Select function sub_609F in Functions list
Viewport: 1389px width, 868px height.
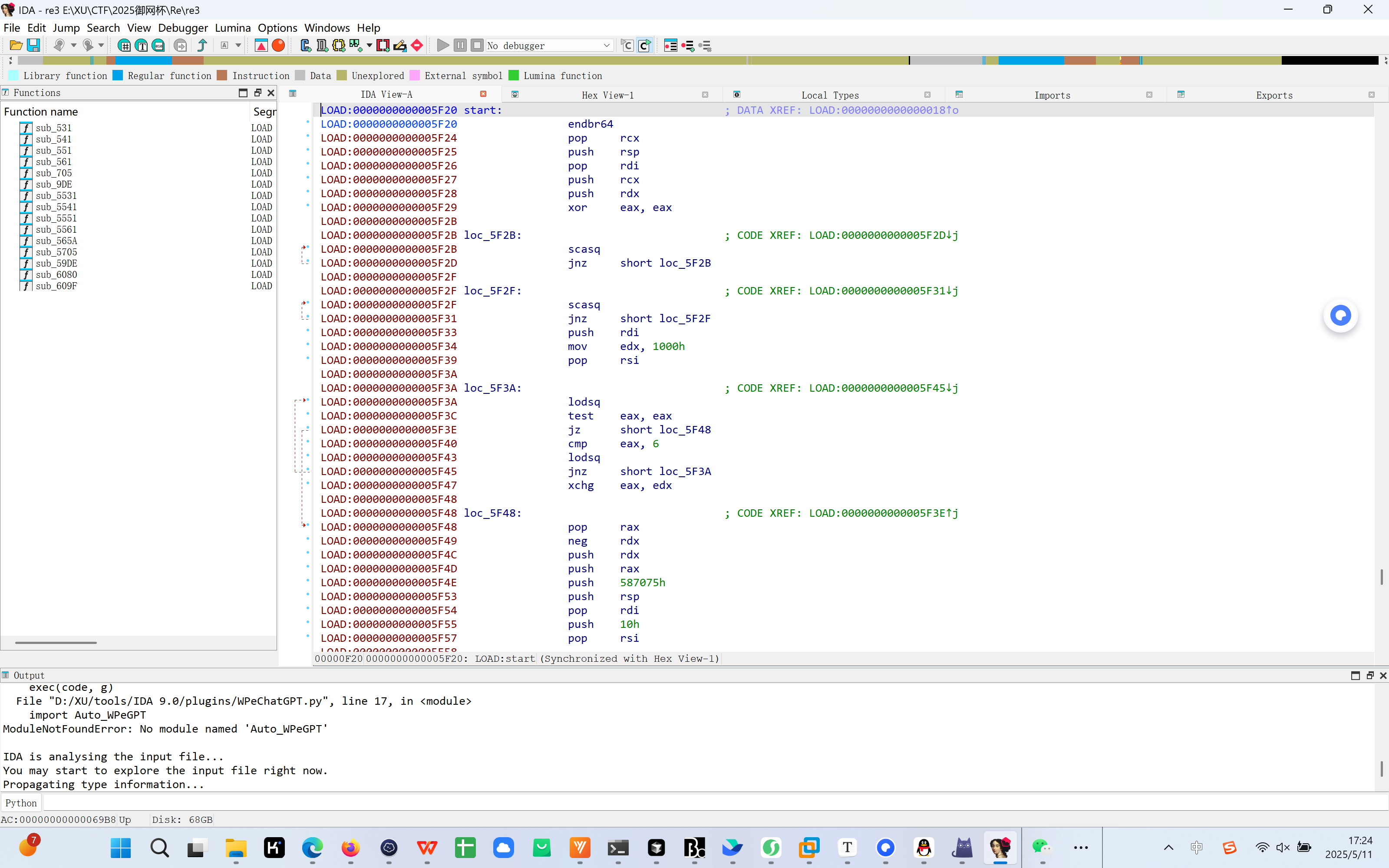tap(56, 286)
